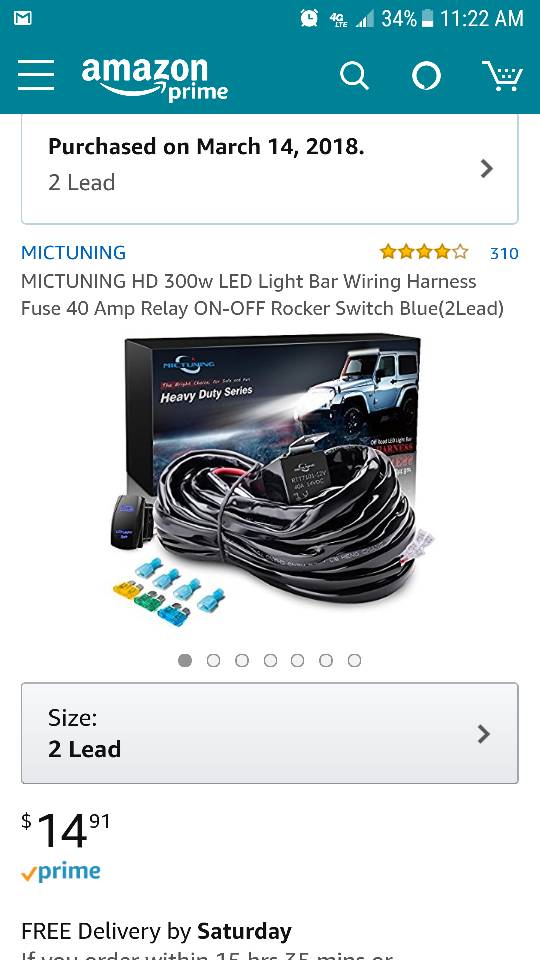Select the fourth image carousel dot
The image size is (540, 960).
[270, 661]
